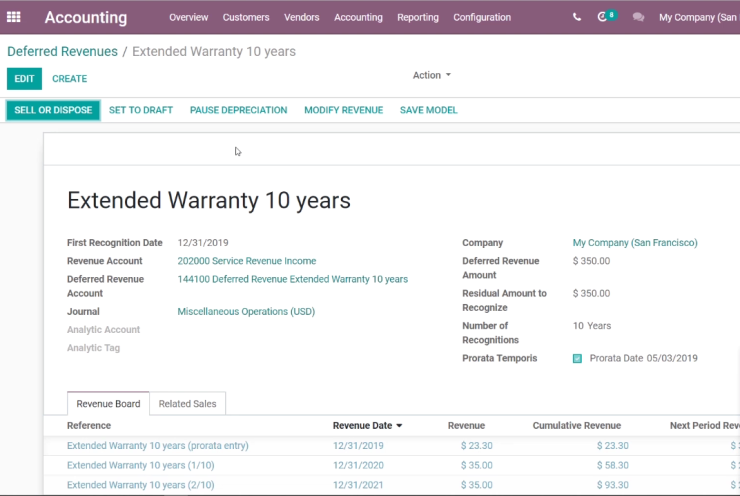Click the Revenue column header
Screen dimensions: 740x496
coord(466,426)
